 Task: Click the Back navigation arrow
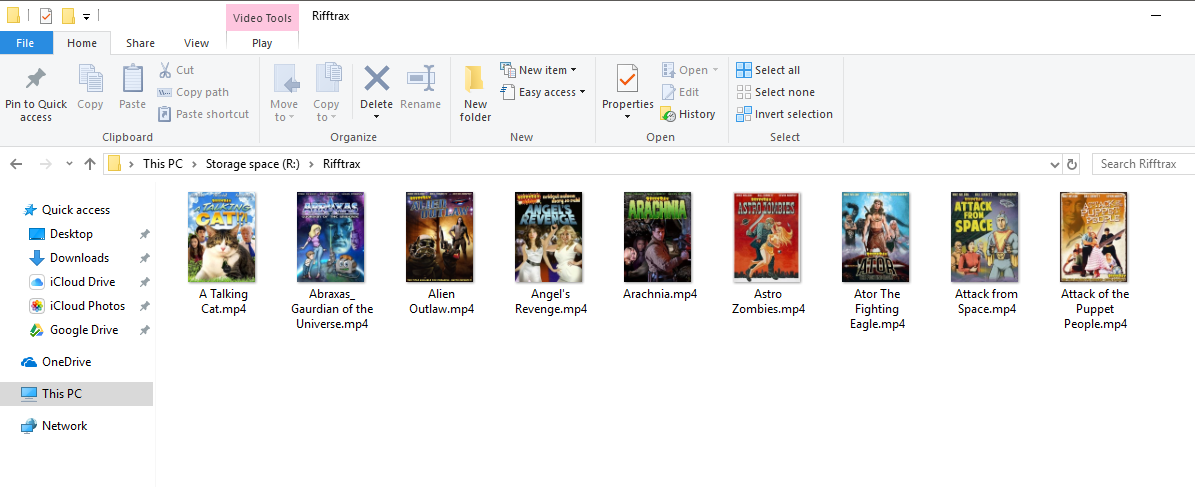(17, 164)
